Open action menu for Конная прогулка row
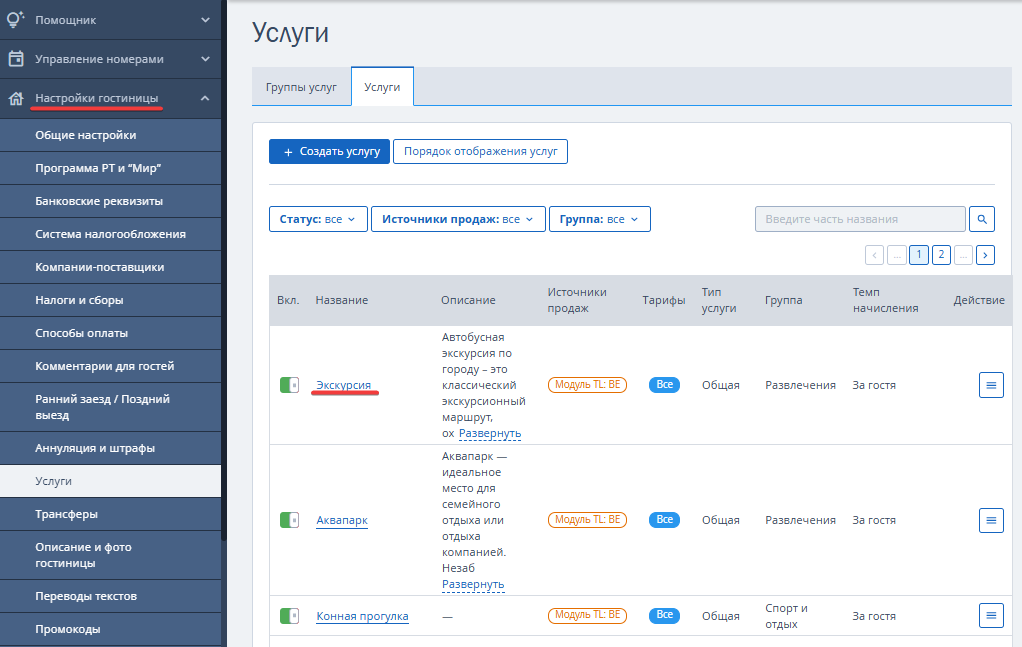1022x647 pixels. point(990,615)
